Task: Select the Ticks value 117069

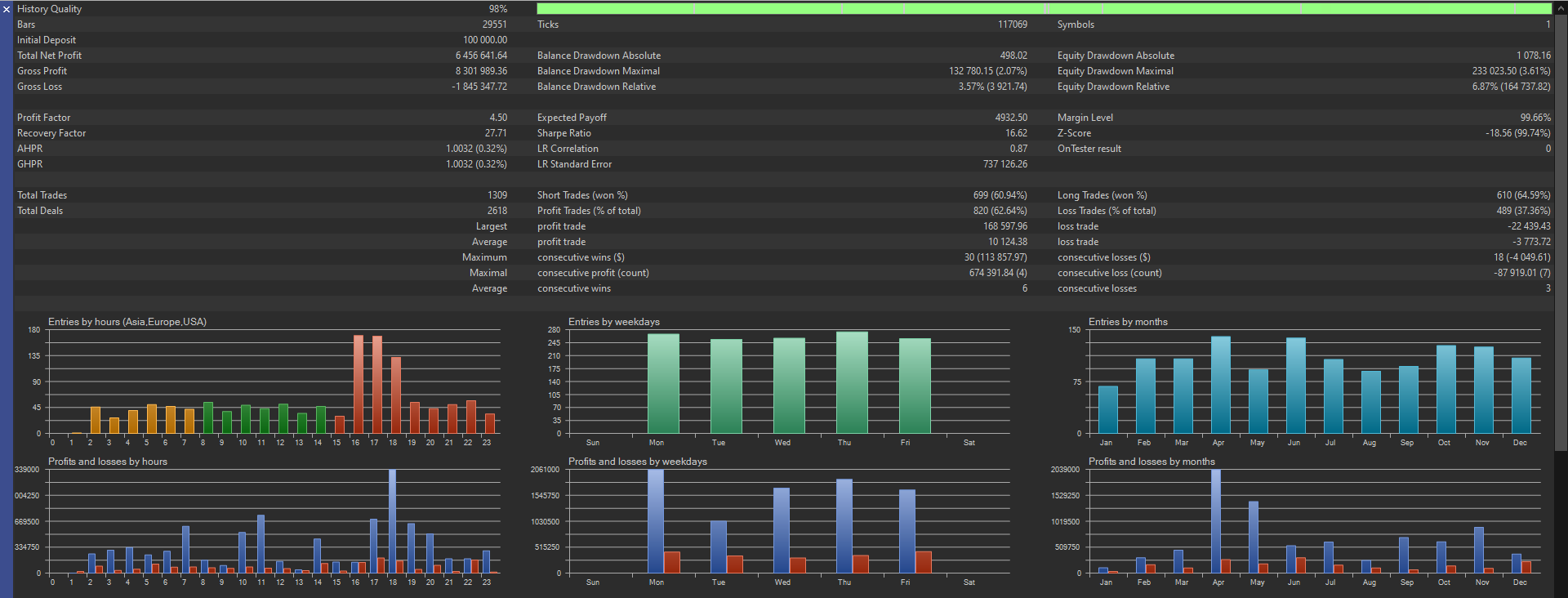Action: point(1013,25)
